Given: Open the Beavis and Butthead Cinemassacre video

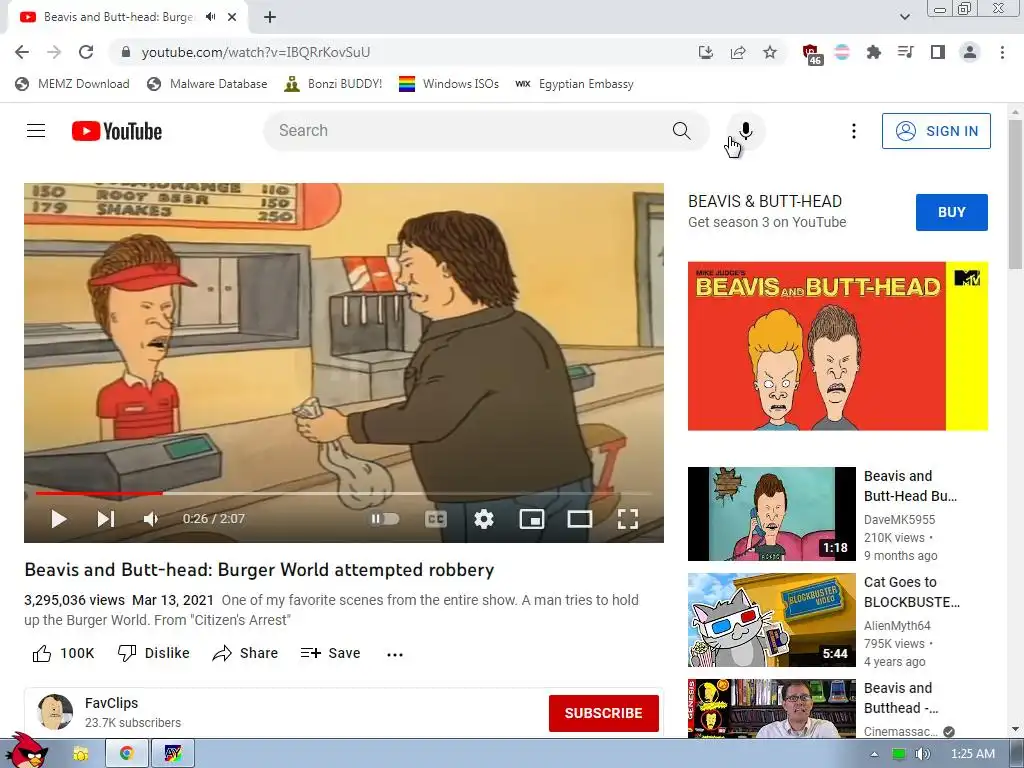Looking at the screenshot, I should [x=771, y=708].
